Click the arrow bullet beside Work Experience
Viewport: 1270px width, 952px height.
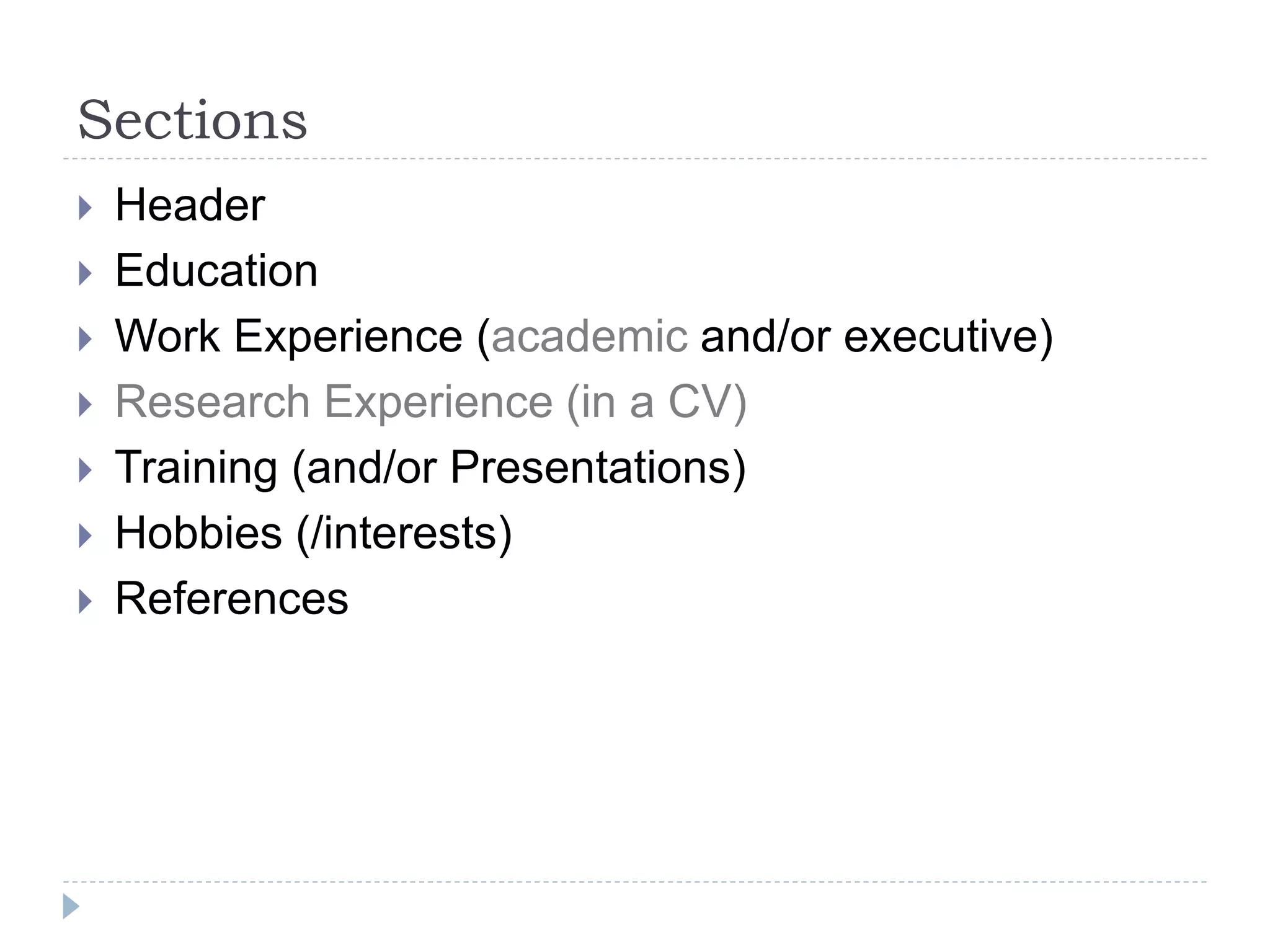coord(85,340)
